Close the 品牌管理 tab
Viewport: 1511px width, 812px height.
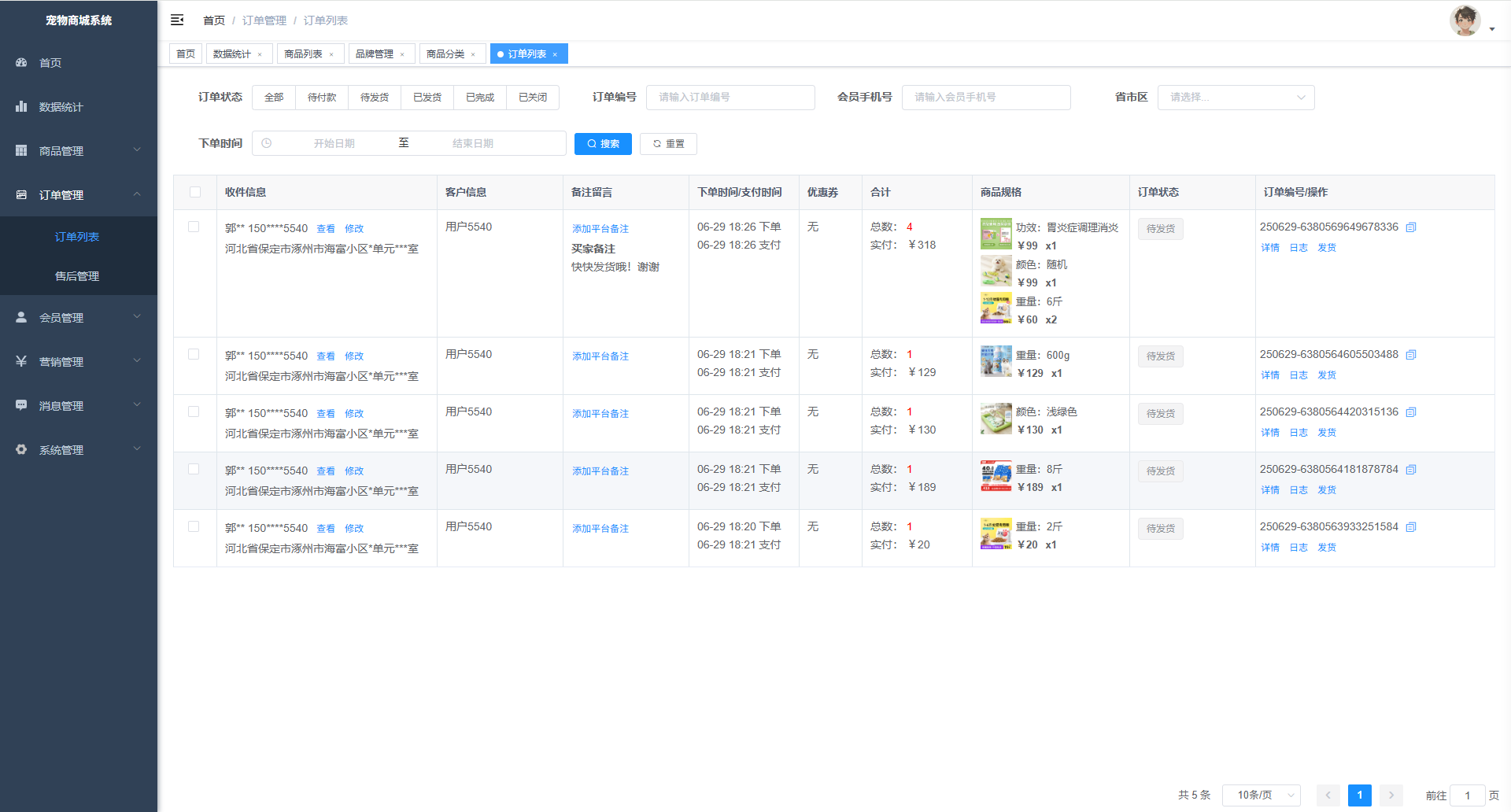coord(402,54)
